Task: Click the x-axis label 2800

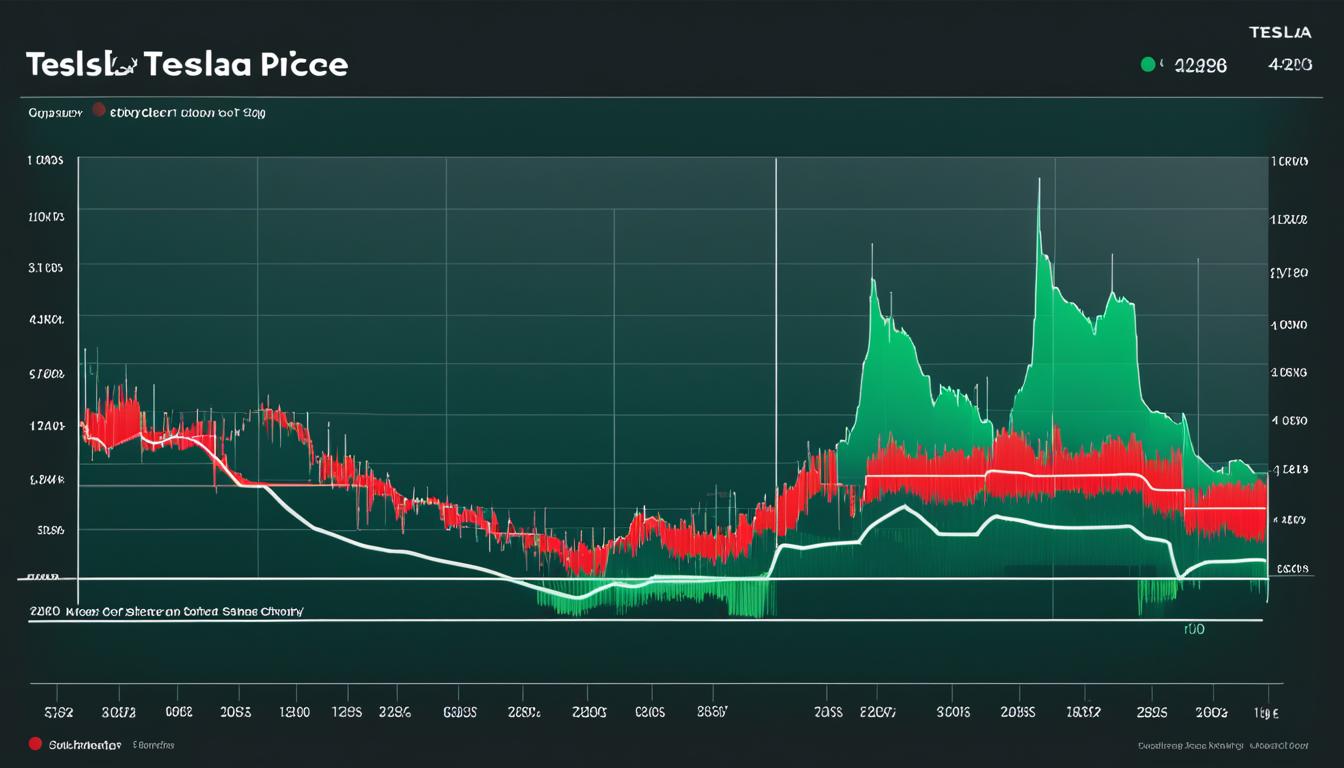Action: point(589,713)
